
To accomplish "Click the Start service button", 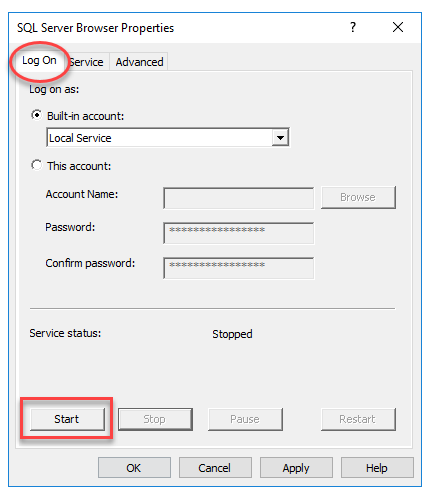I will 67,419.
